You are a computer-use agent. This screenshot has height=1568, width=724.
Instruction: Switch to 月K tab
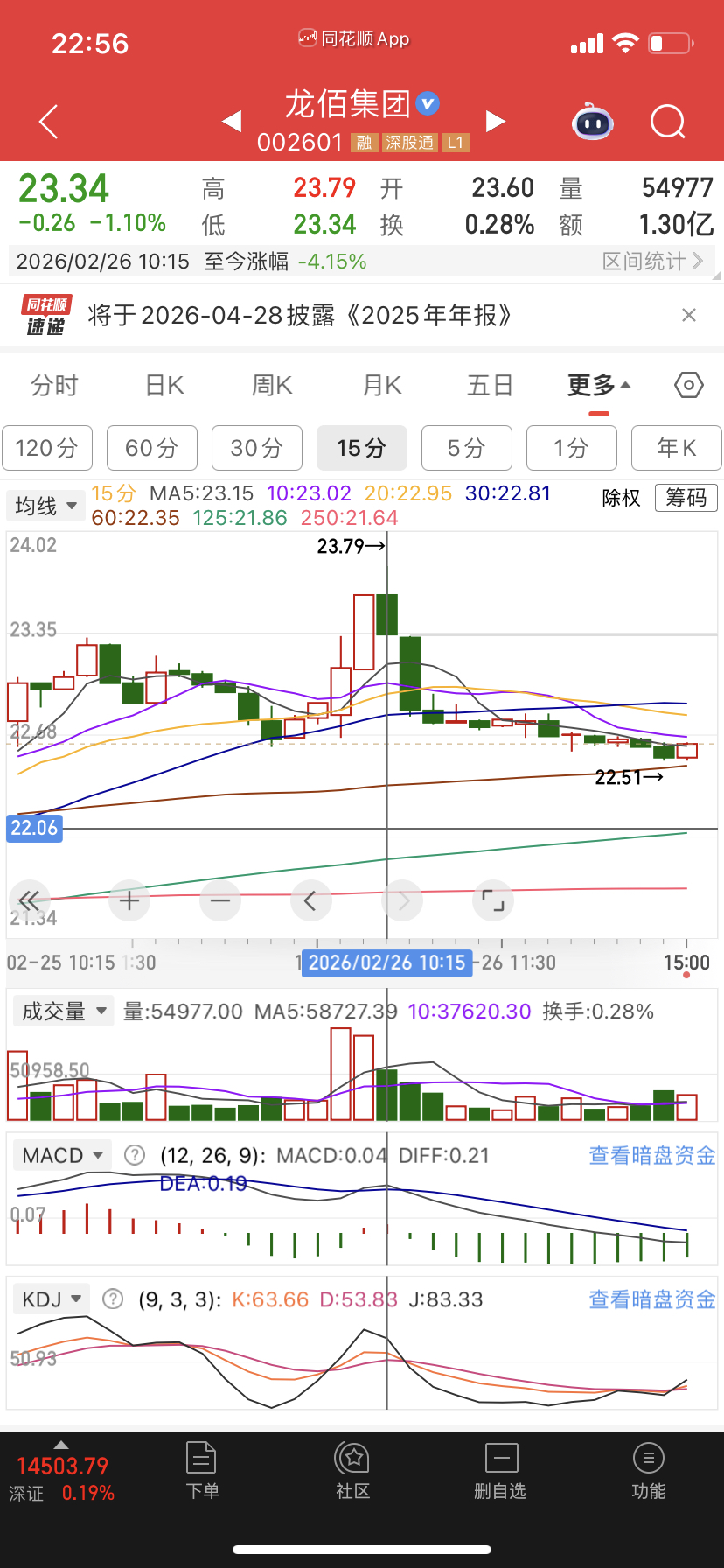[382, 385]
